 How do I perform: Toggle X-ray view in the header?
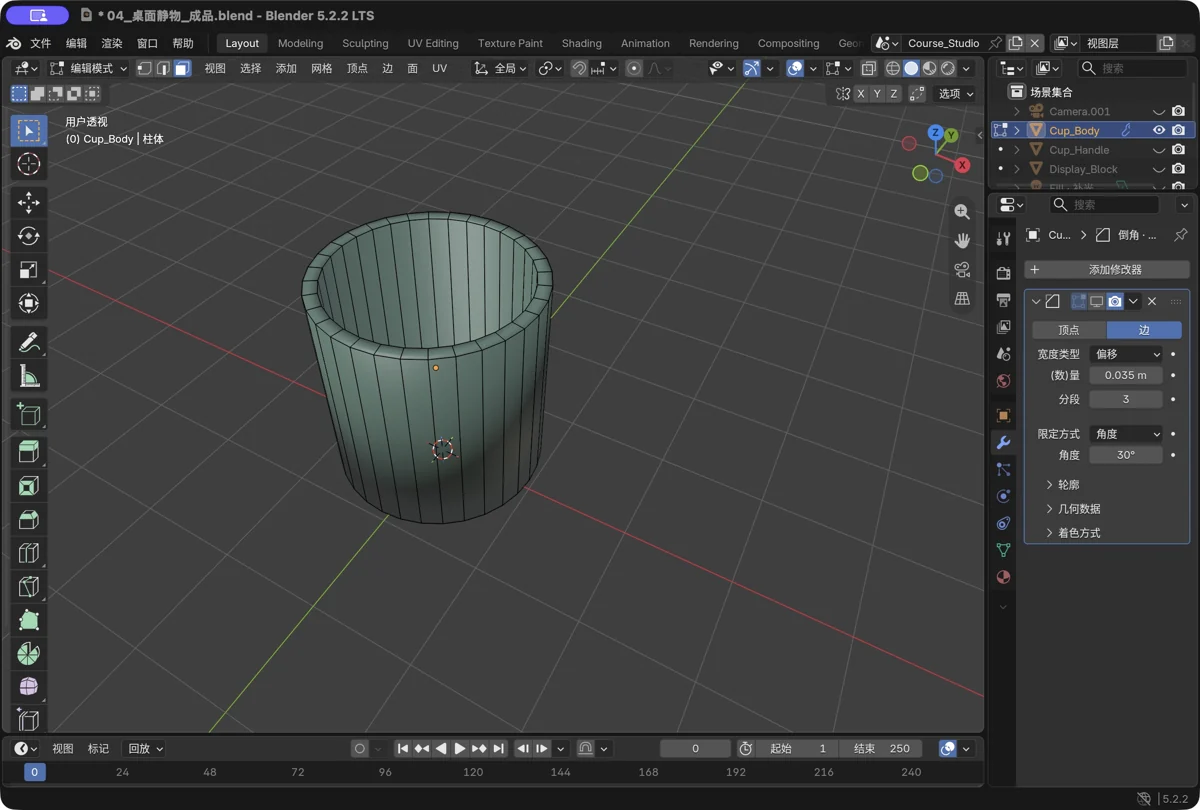(868, 68)
